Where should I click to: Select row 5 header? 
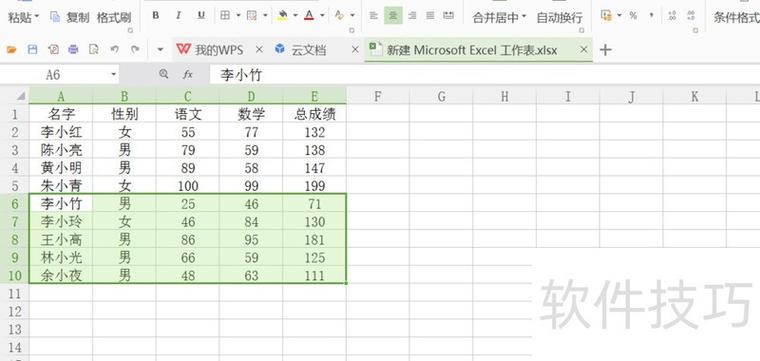(x=15, y=186)
